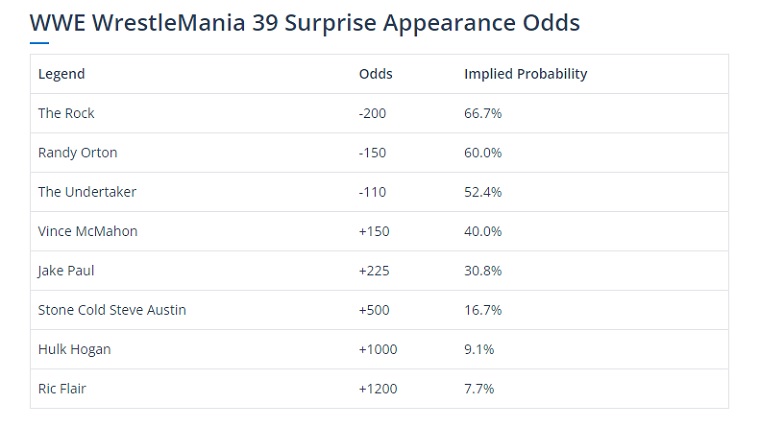Click Stone Cold Steve Austin name
Screen dimensions: 760x427
[112, 310]
